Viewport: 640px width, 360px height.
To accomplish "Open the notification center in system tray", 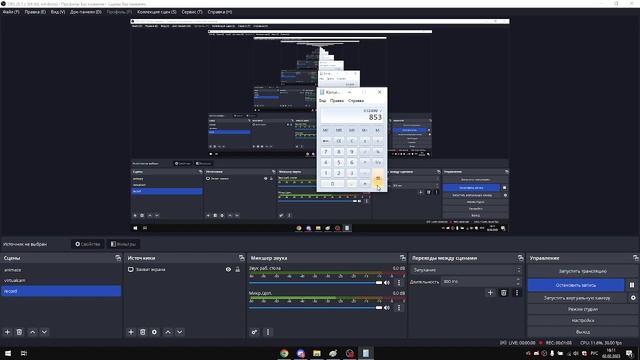I will point(629,353).
